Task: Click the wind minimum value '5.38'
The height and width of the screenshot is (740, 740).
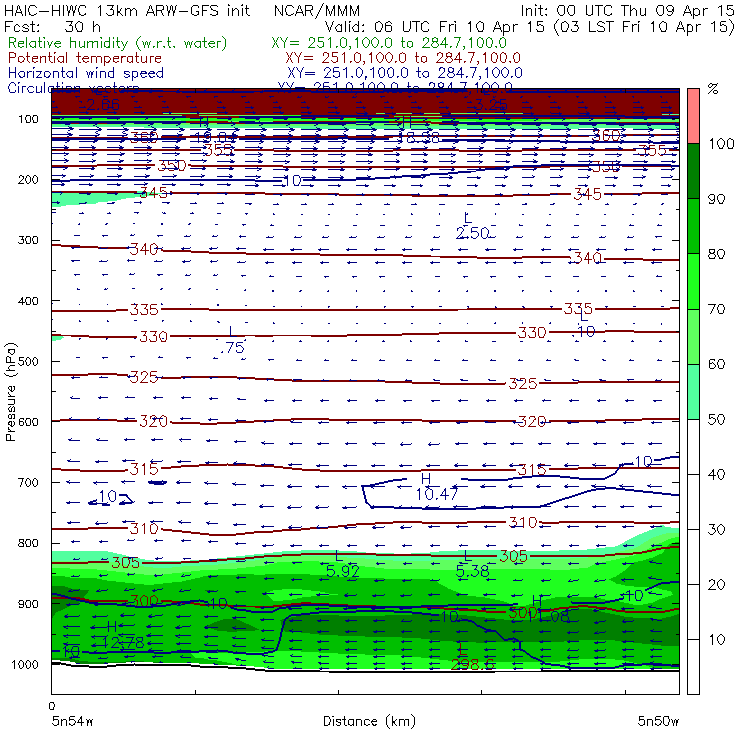Action: coord(472,571)
